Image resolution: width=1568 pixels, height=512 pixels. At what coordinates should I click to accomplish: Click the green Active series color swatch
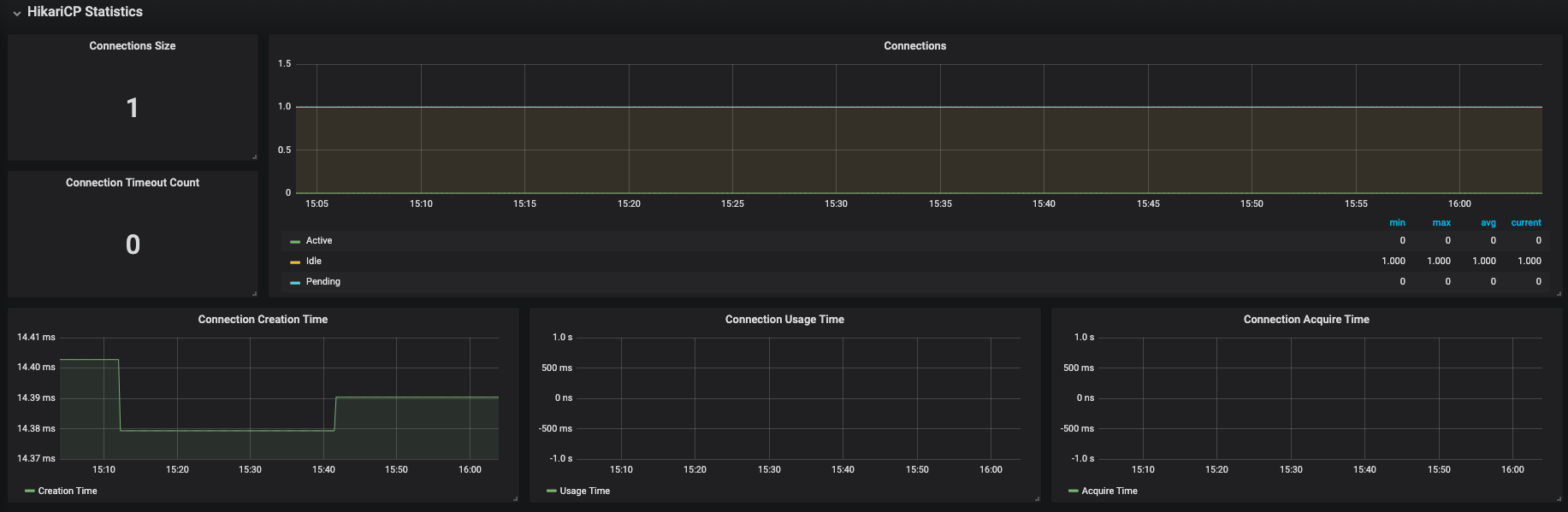[x=295, y=242]
